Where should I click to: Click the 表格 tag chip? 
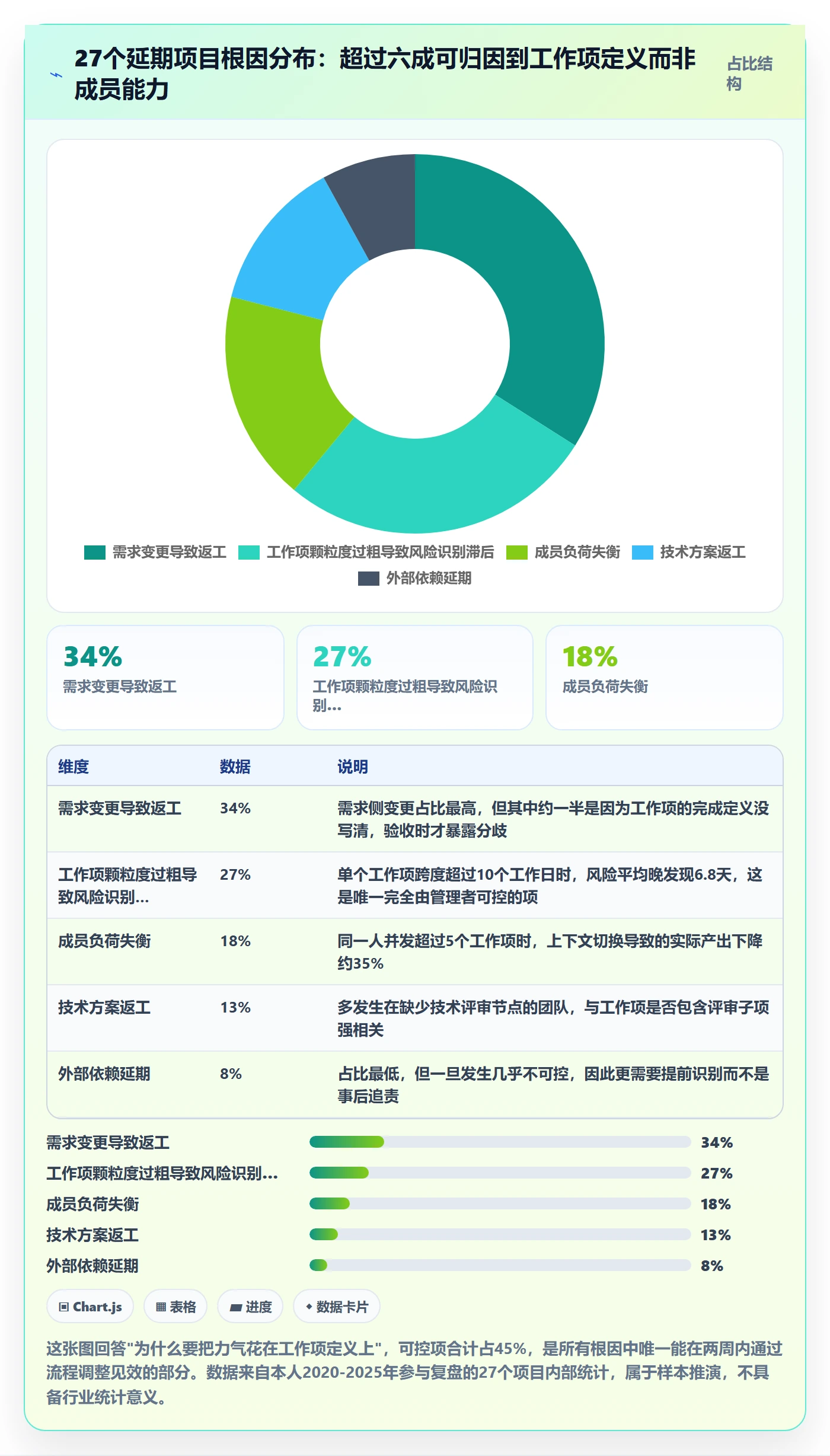coord(175,1306)
